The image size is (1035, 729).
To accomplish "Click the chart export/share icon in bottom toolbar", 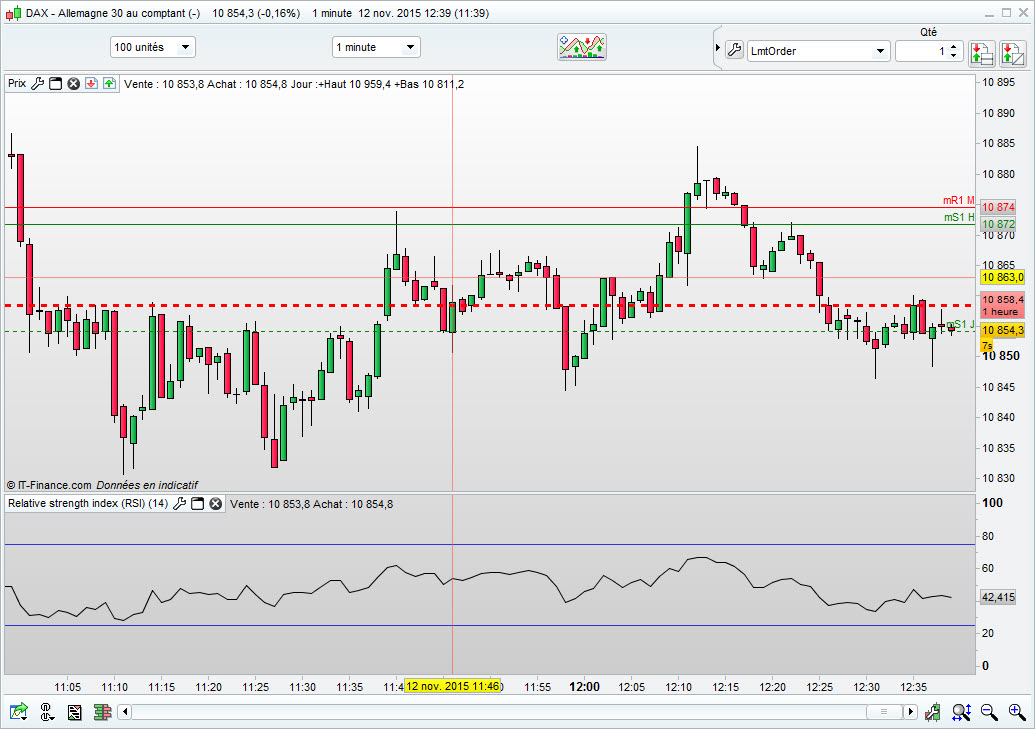I will click(18, 711).
